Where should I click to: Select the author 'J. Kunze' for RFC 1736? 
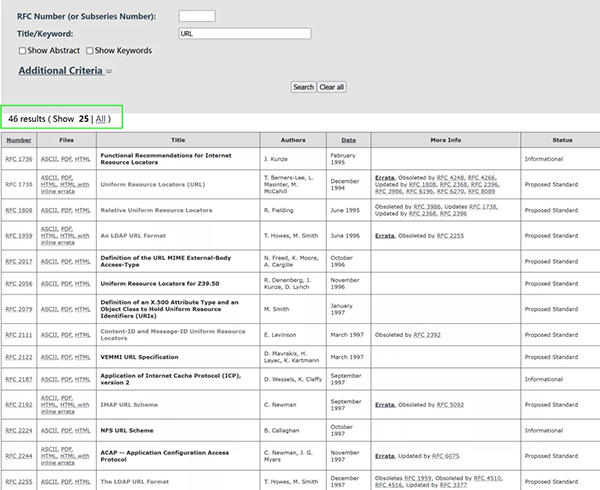(276, 159)
